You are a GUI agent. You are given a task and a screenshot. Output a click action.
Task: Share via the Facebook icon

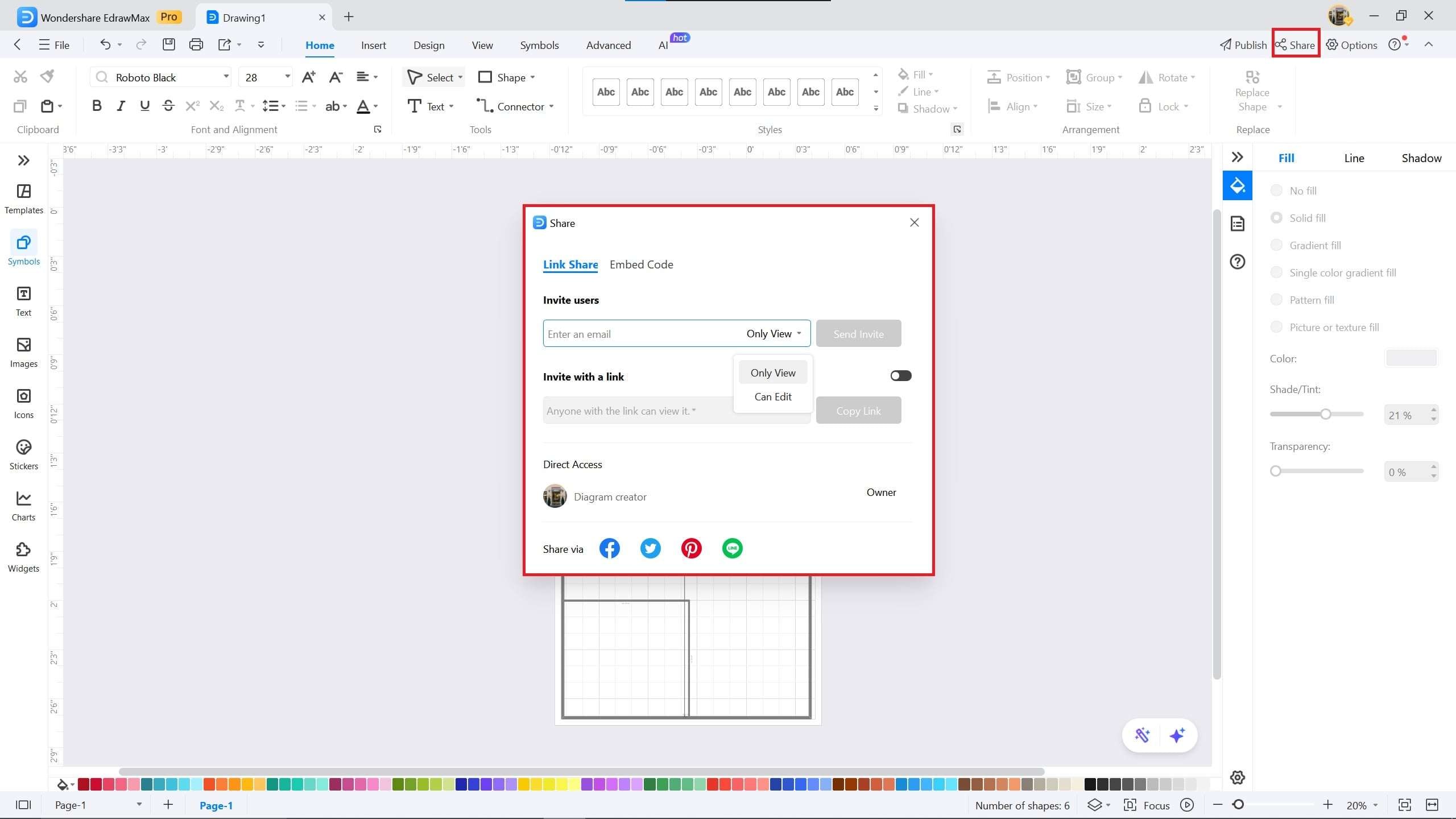[x=609, y=548]
